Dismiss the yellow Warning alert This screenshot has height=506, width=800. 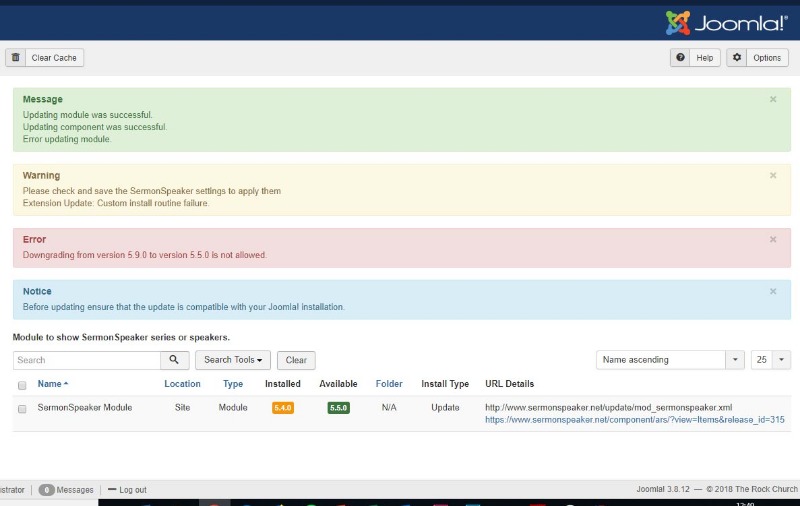coord(773,175)
